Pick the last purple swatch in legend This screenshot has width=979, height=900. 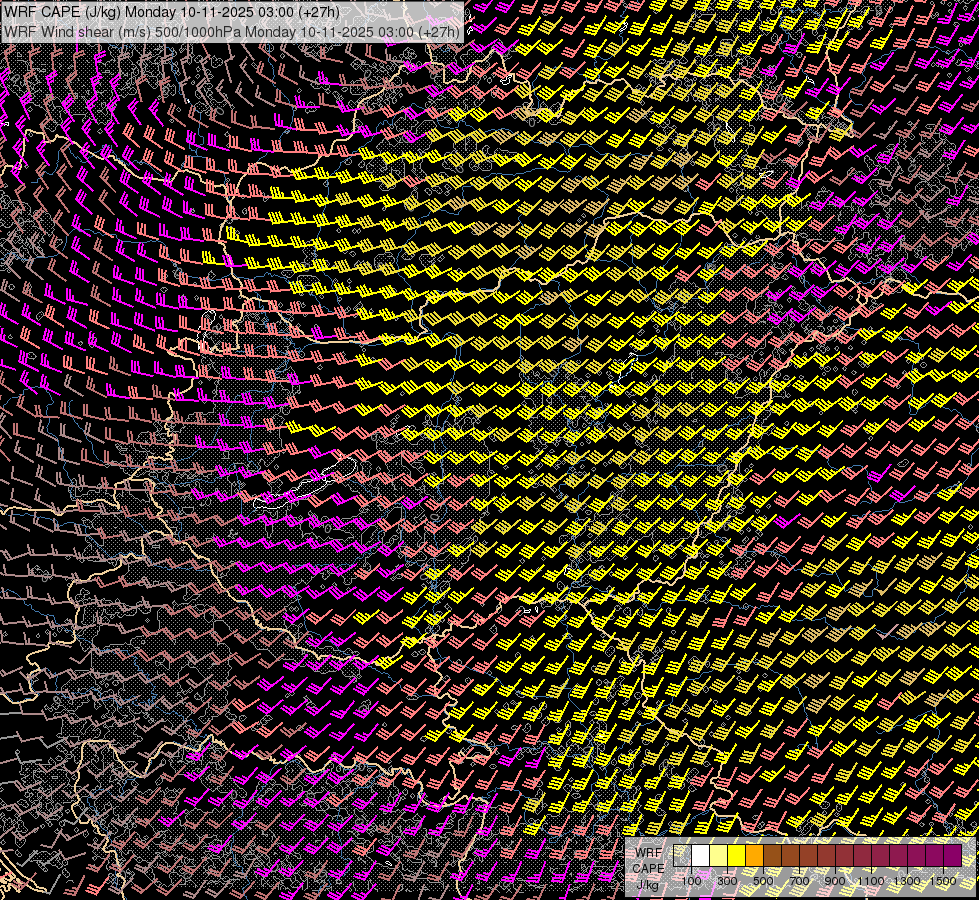pyautogui.click(x=952, y=855)
